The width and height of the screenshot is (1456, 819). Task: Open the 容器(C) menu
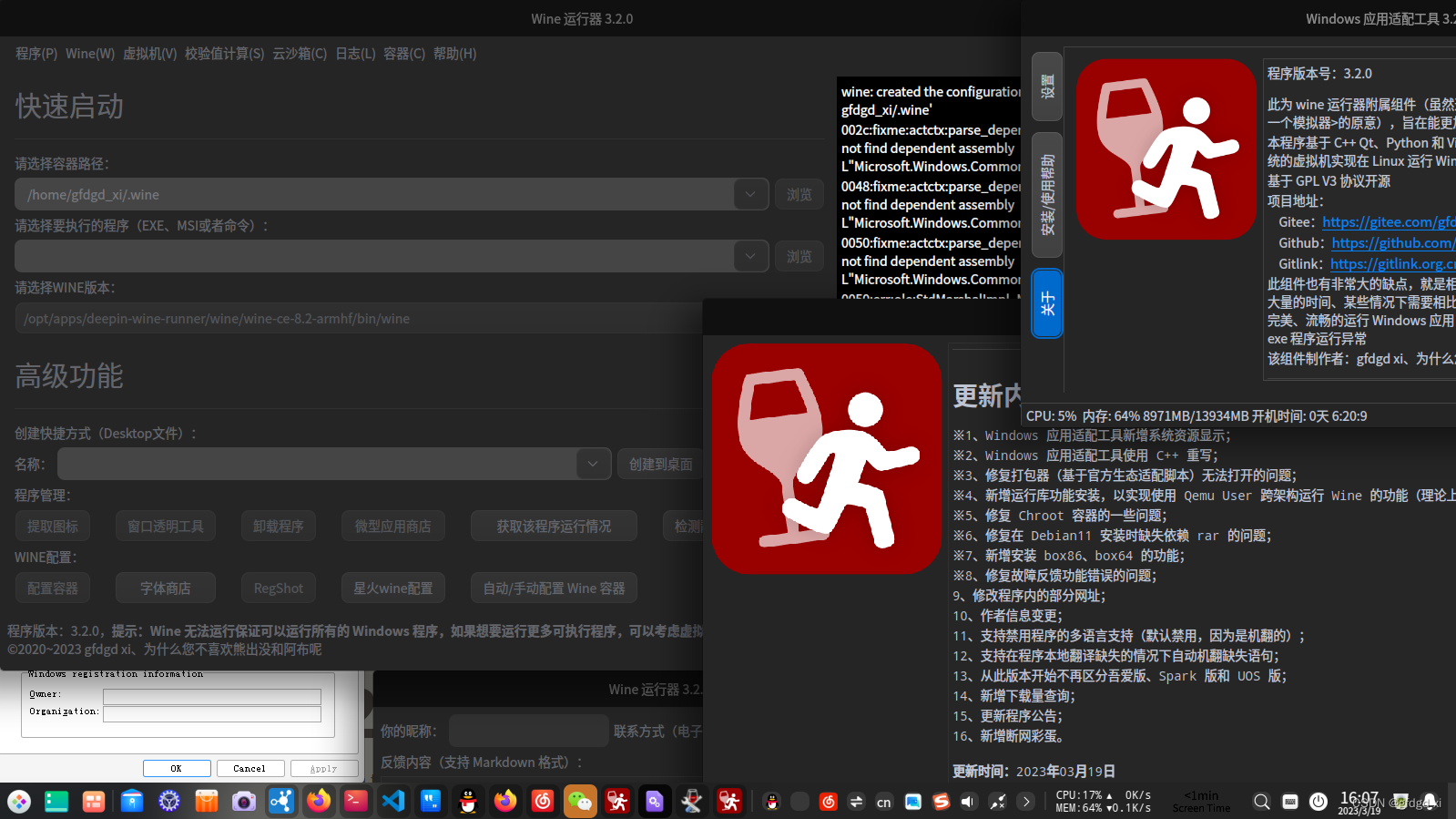click(x=404, y=54)
